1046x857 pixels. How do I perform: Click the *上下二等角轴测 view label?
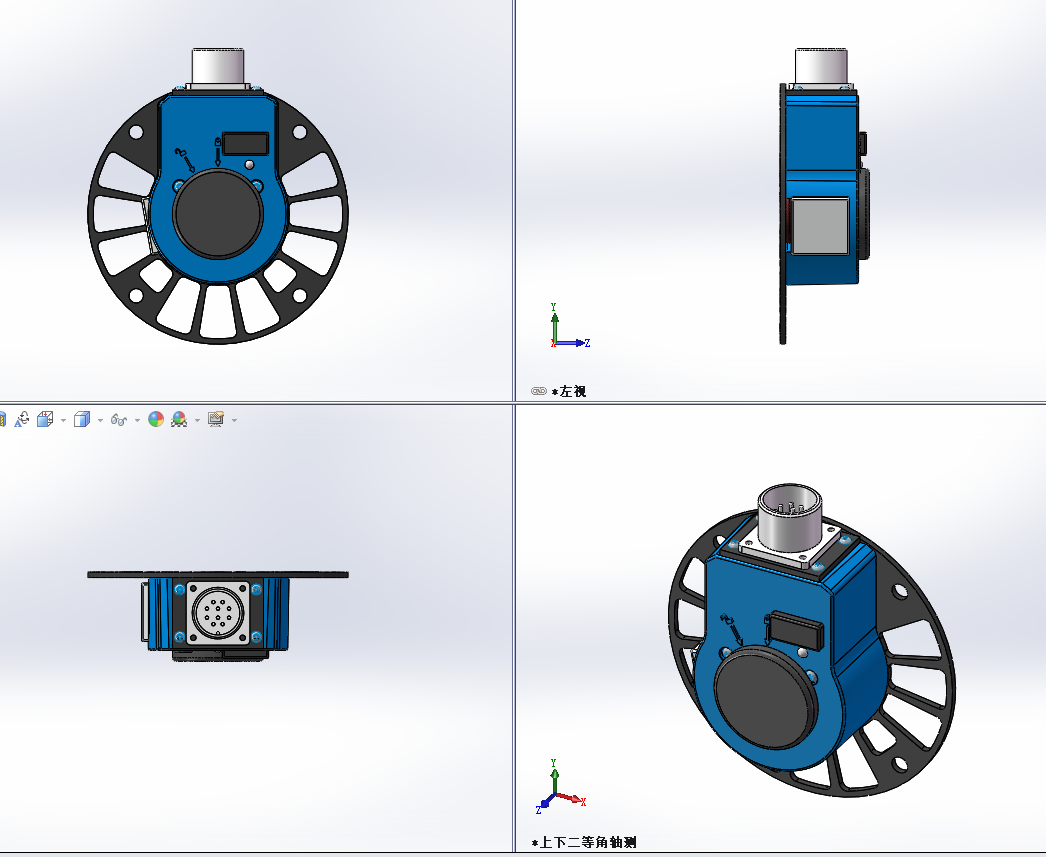(x=584, y=842)
